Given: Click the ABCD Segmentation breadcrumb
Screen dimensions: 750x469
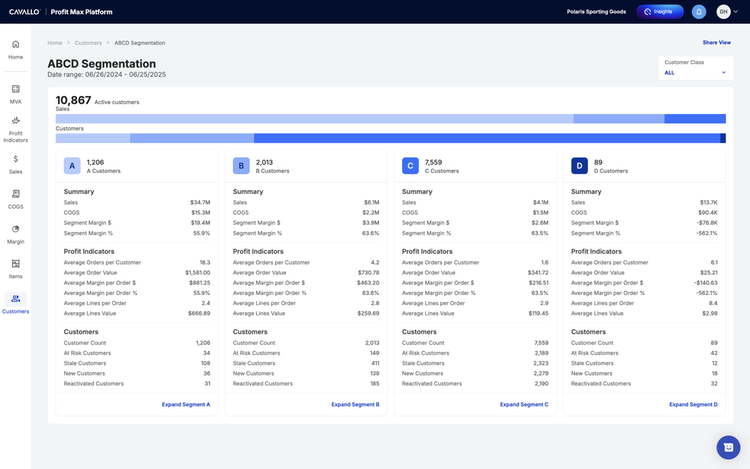Looking at the screenshot, I should coord(140,43).
